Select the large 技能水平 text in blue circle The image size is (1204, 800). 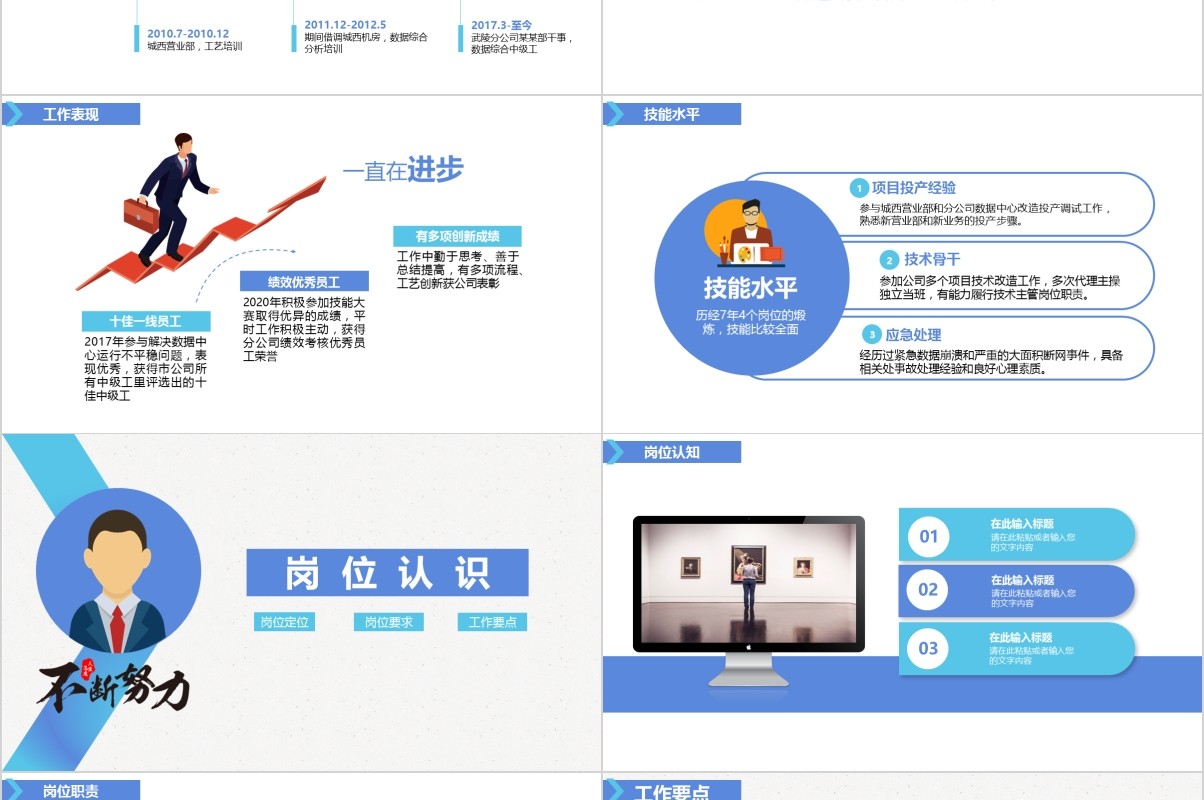[x=751, y=288]
